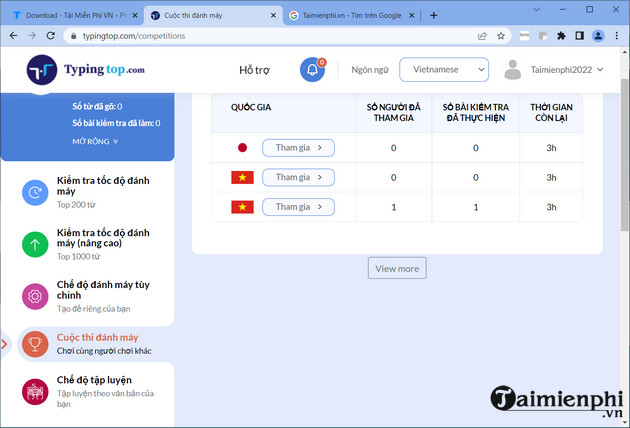Screen dimensions: 630x428
Task: Toggle the browser side panel icon
Action: (x=579, y=36)
